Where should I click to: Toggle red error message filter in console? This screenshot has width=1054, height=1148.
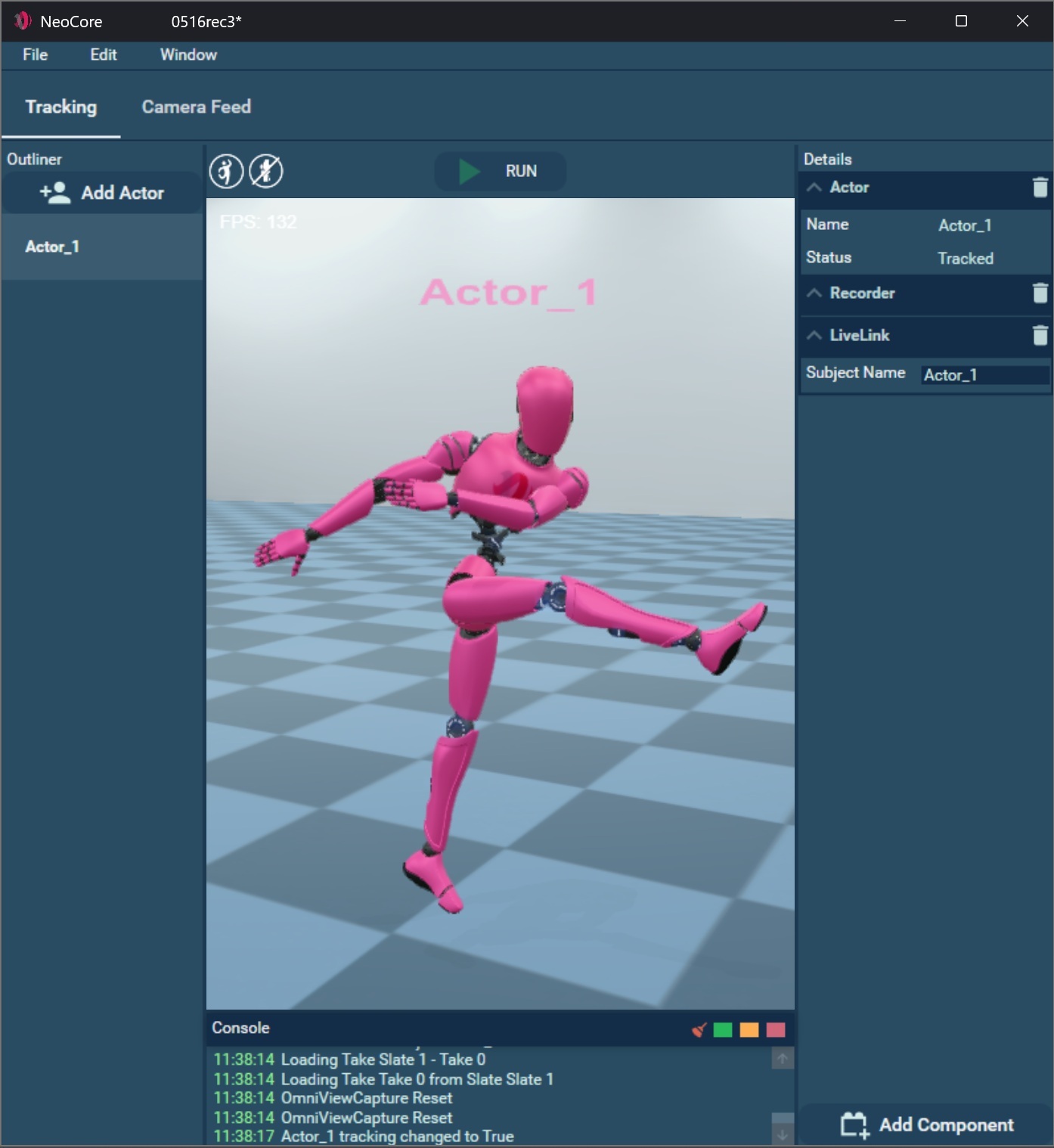776,1030
